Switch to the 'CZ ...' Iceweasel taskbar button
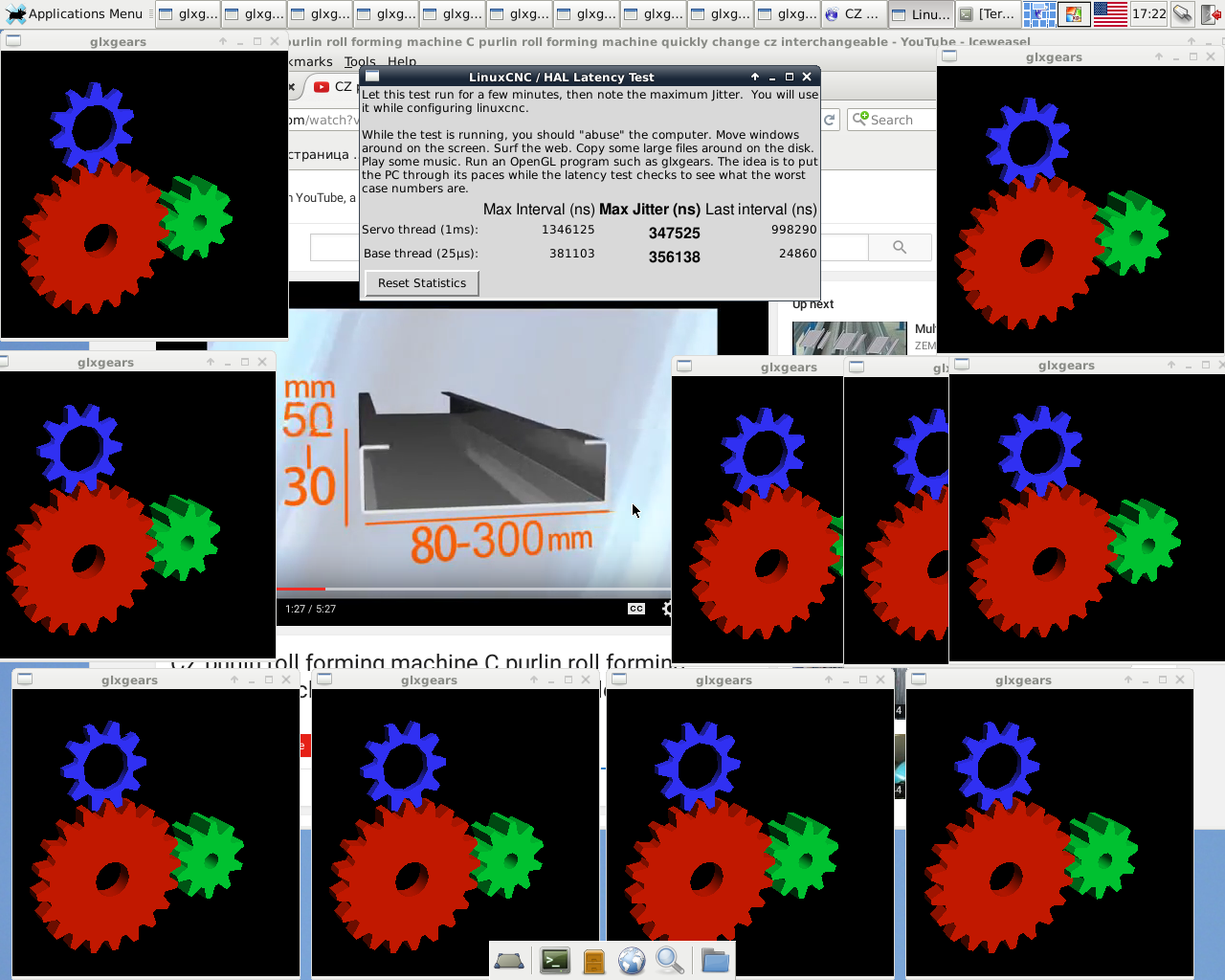Screen dimensions: 1225x980 coord(854,13)
